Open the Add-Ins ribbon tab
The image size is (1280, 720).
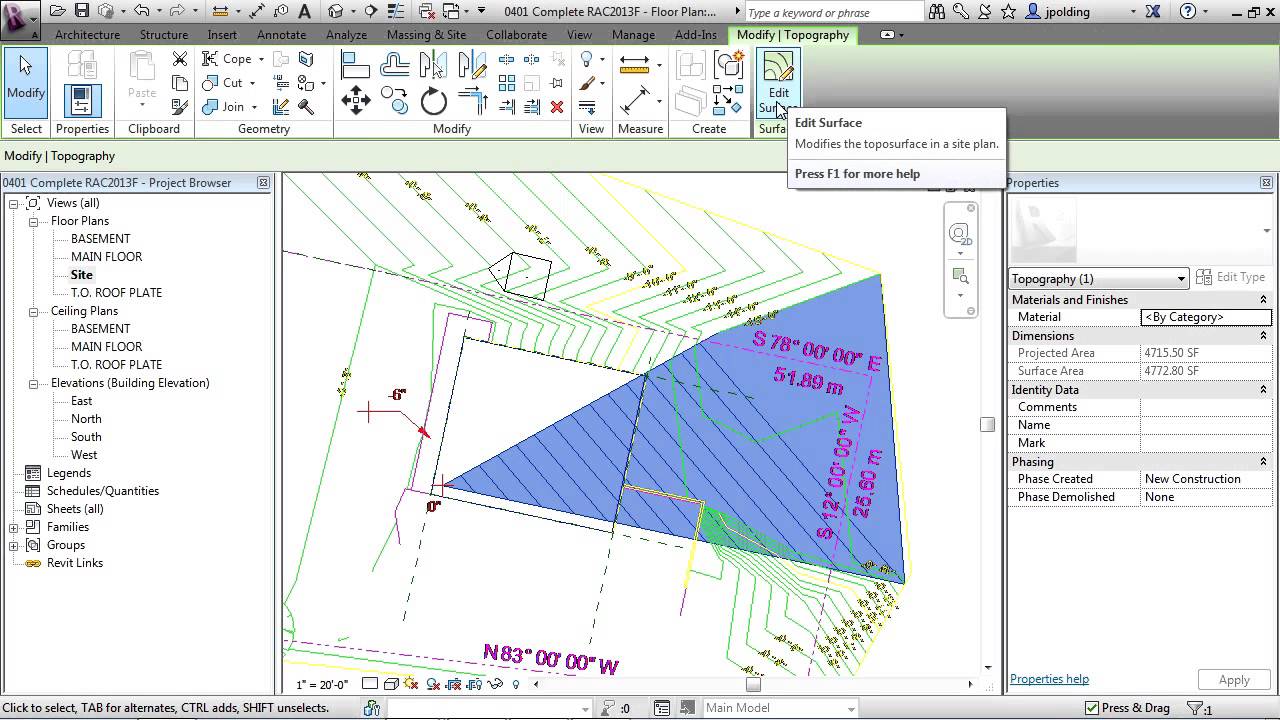(x=696, y=34)
